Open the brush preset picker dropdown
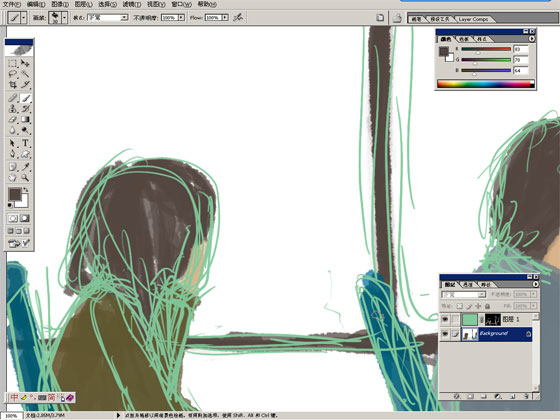 click(x=64, y=17)
